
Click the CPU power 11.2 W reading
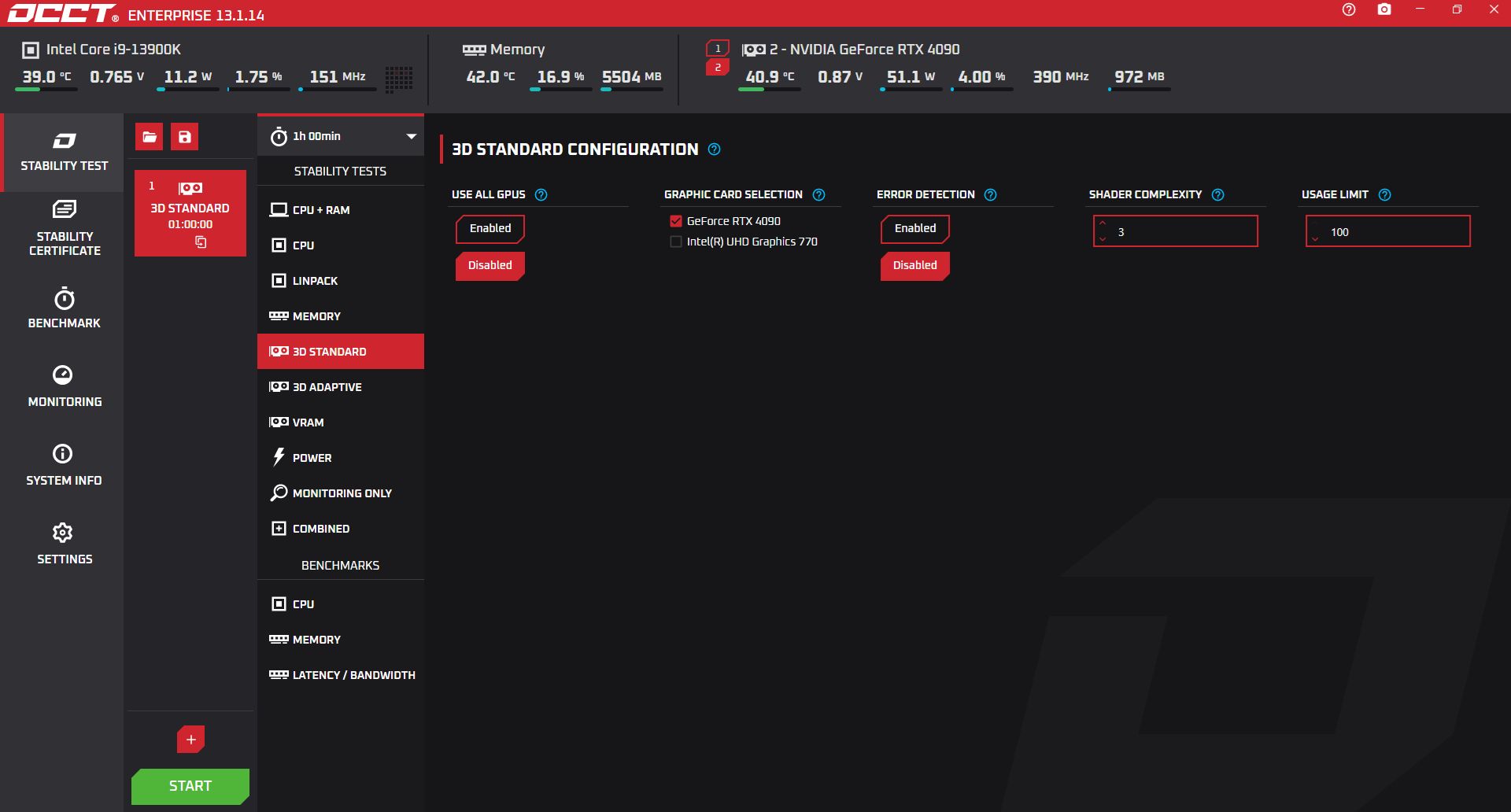pyautogui.click(x=188, y=77)
